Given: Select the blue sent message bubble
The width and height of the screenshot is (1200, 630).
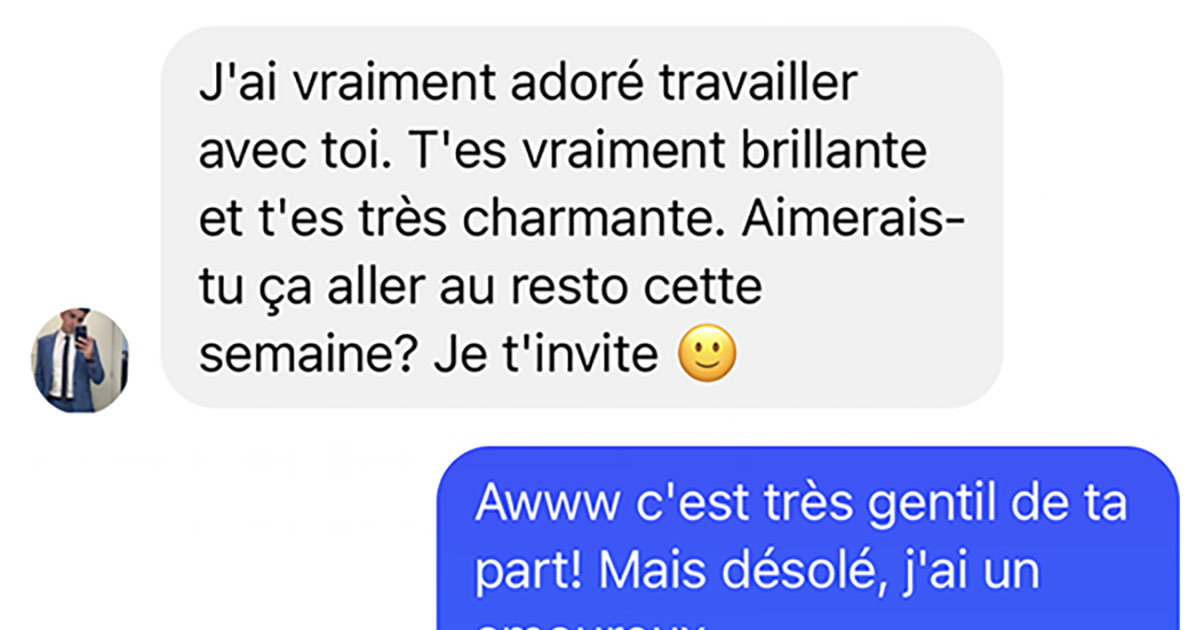Looking at the screenshot, I should 809,538.
